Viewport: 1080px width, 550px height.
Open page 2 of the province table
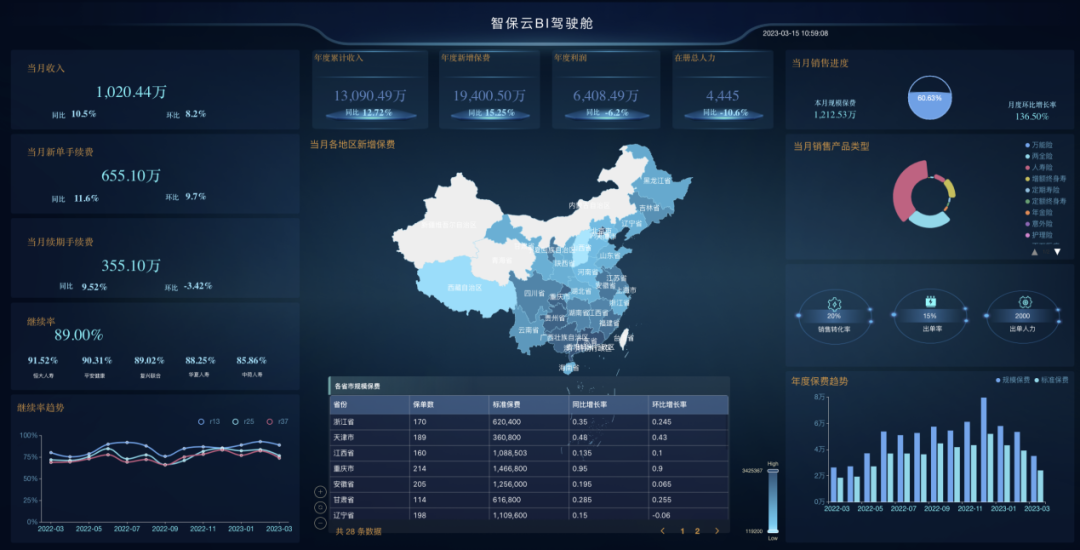click(697, 531)
